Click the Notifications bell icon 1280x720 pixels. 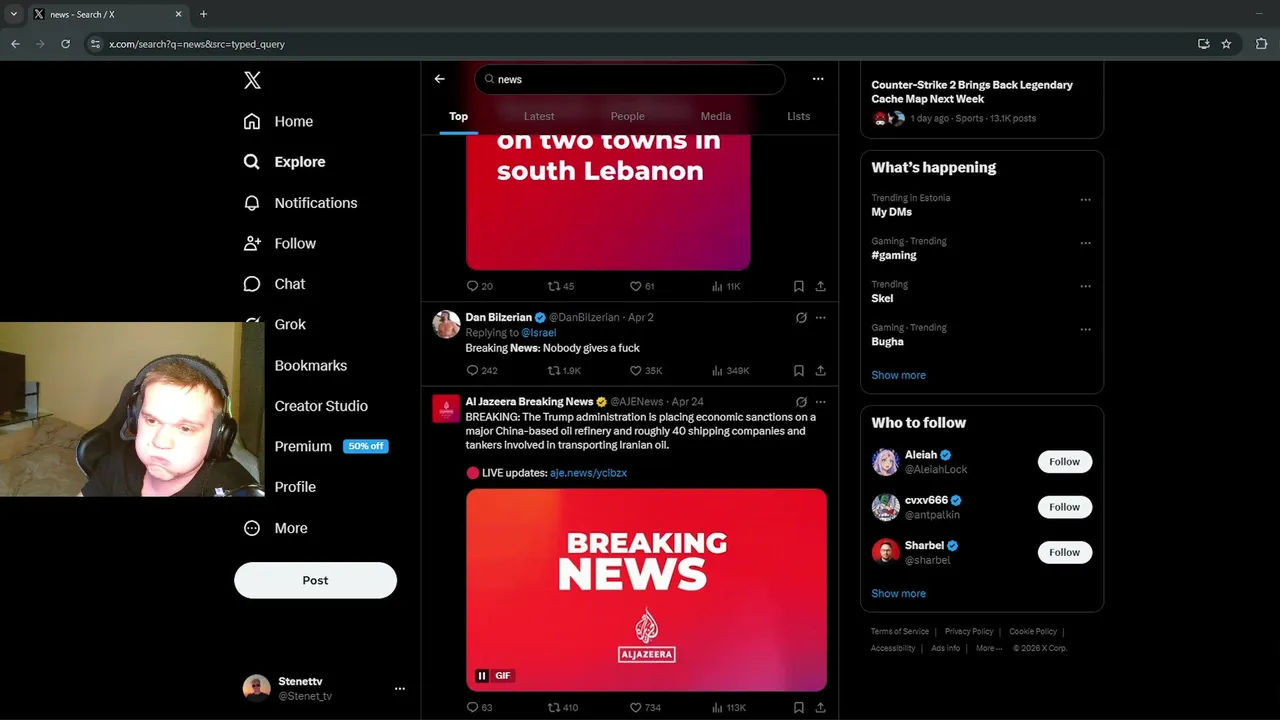252,203
